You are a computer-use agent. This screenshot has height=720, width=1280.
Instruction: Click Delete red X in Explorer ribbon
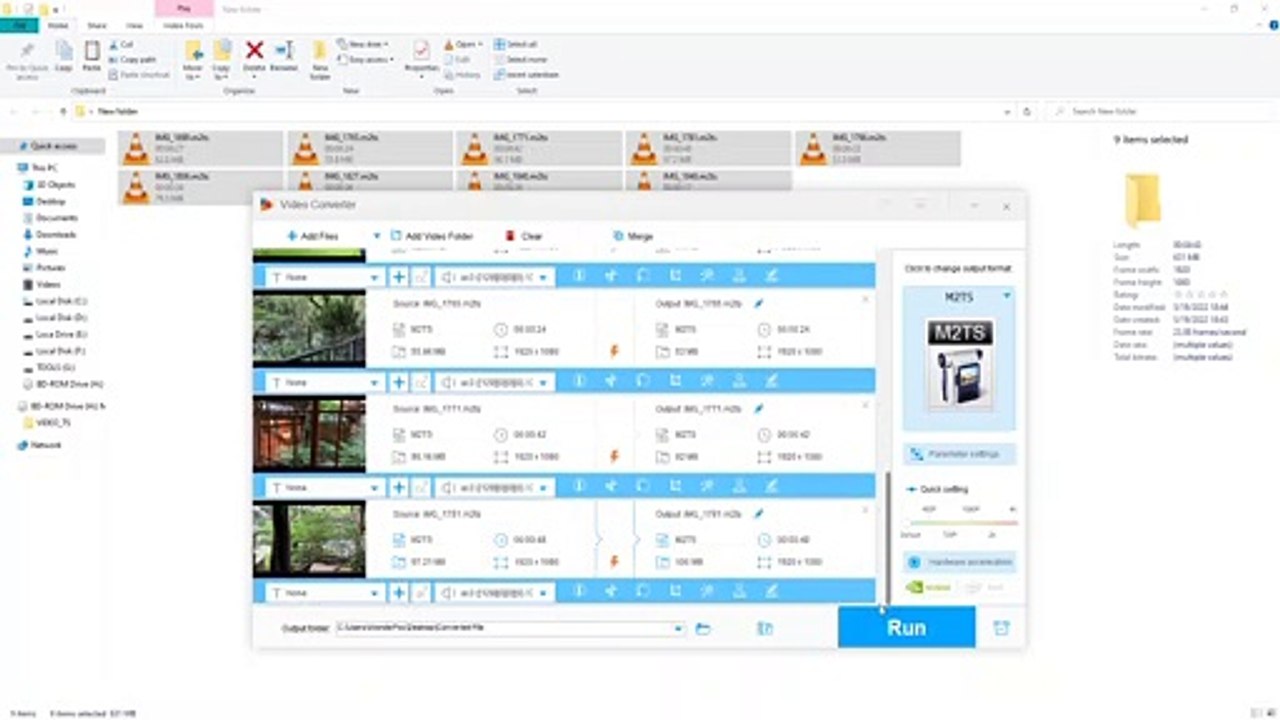pyautogui.click(x=254, y=57)
